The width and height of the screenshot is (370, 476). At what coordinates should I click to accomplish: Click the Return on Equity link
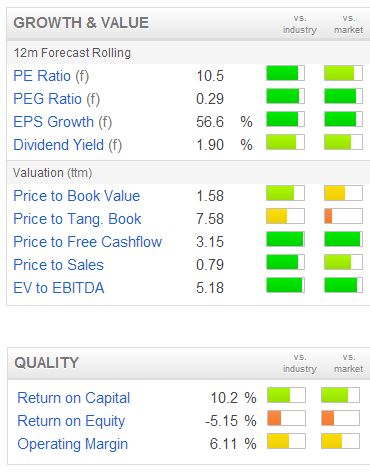(x=71, y=421)
